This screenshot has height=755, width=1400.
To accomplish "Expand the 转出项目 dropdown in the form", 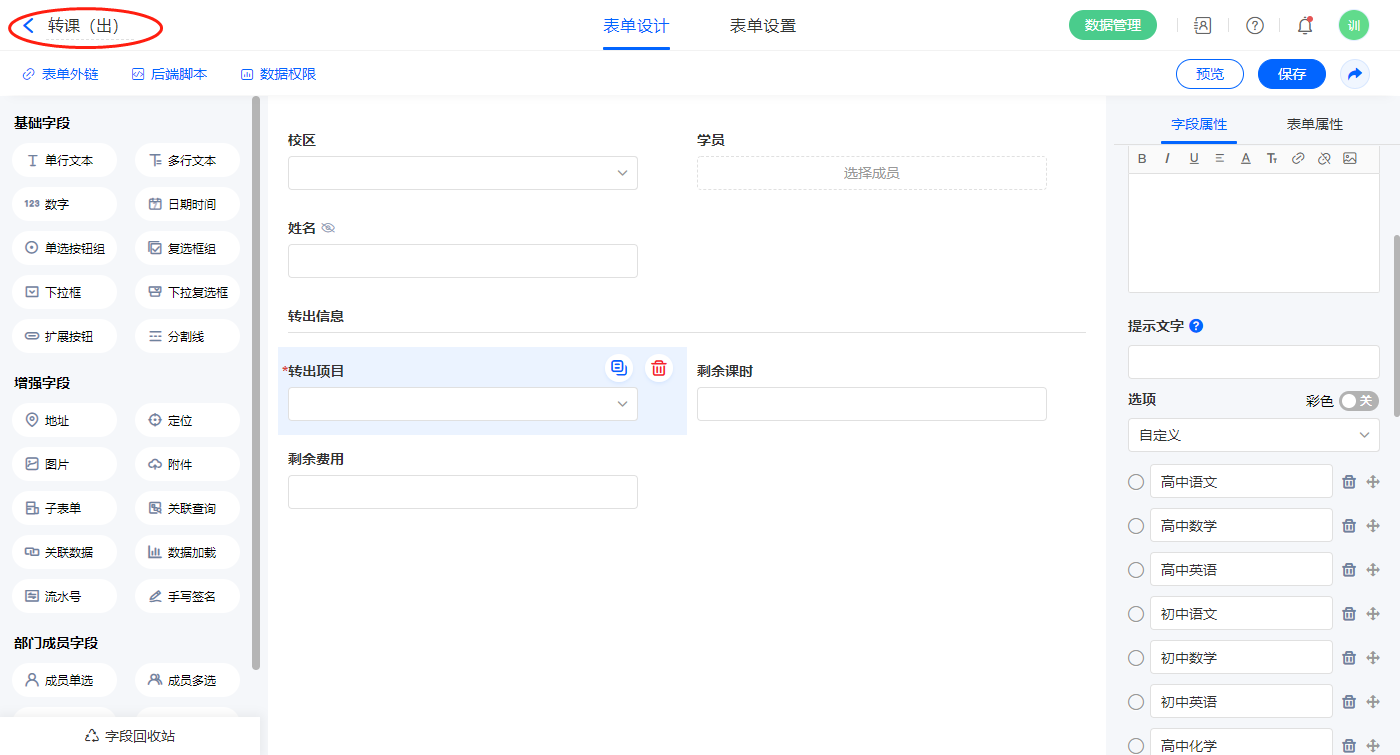I will coord(462,404).
